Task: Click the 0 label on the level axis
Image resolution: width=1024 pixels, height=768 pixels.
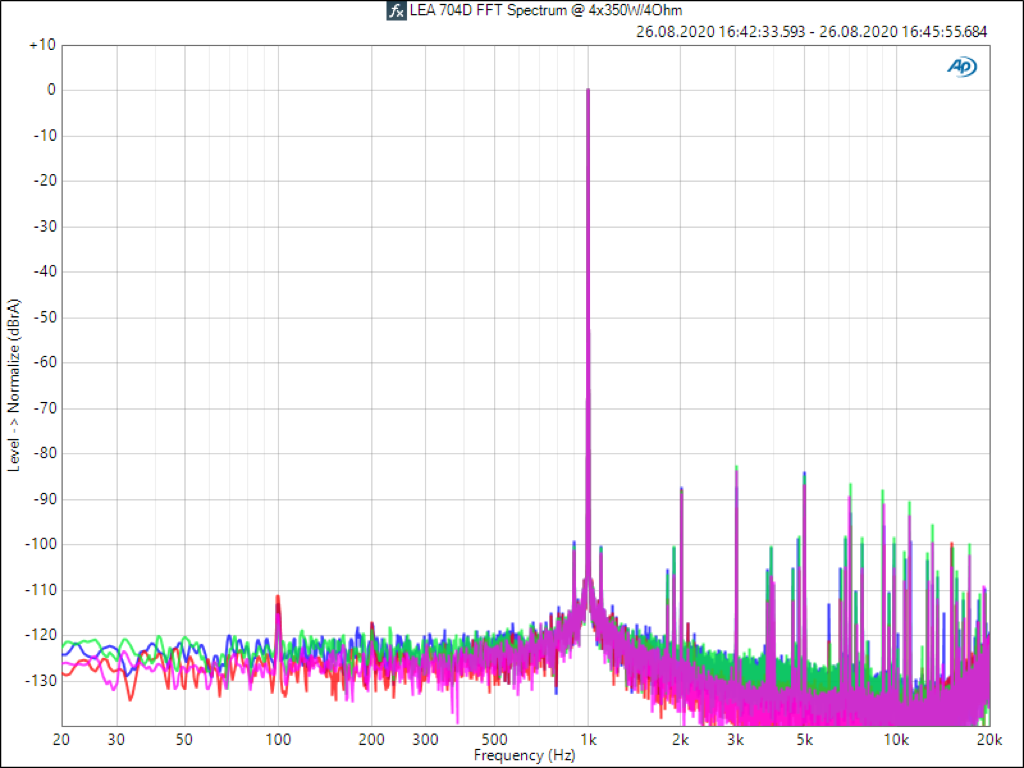Action: click(x=50, y=90)
